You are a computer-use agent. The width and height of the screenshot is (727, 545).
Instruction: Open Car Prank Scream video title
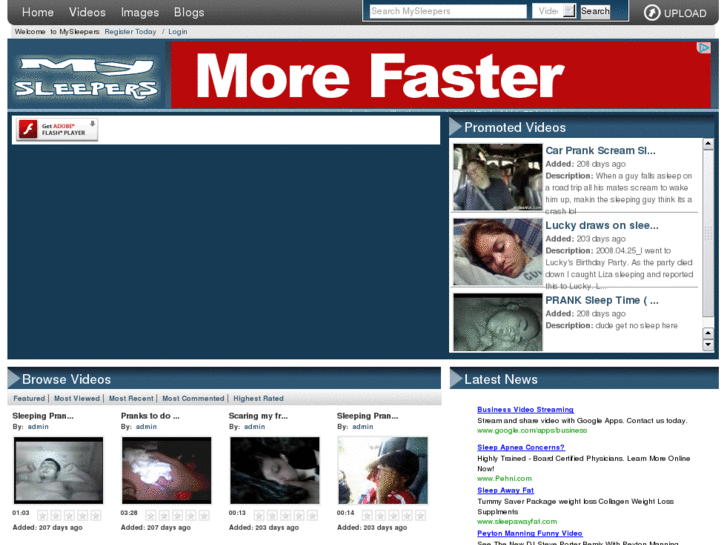coord(600,151)
